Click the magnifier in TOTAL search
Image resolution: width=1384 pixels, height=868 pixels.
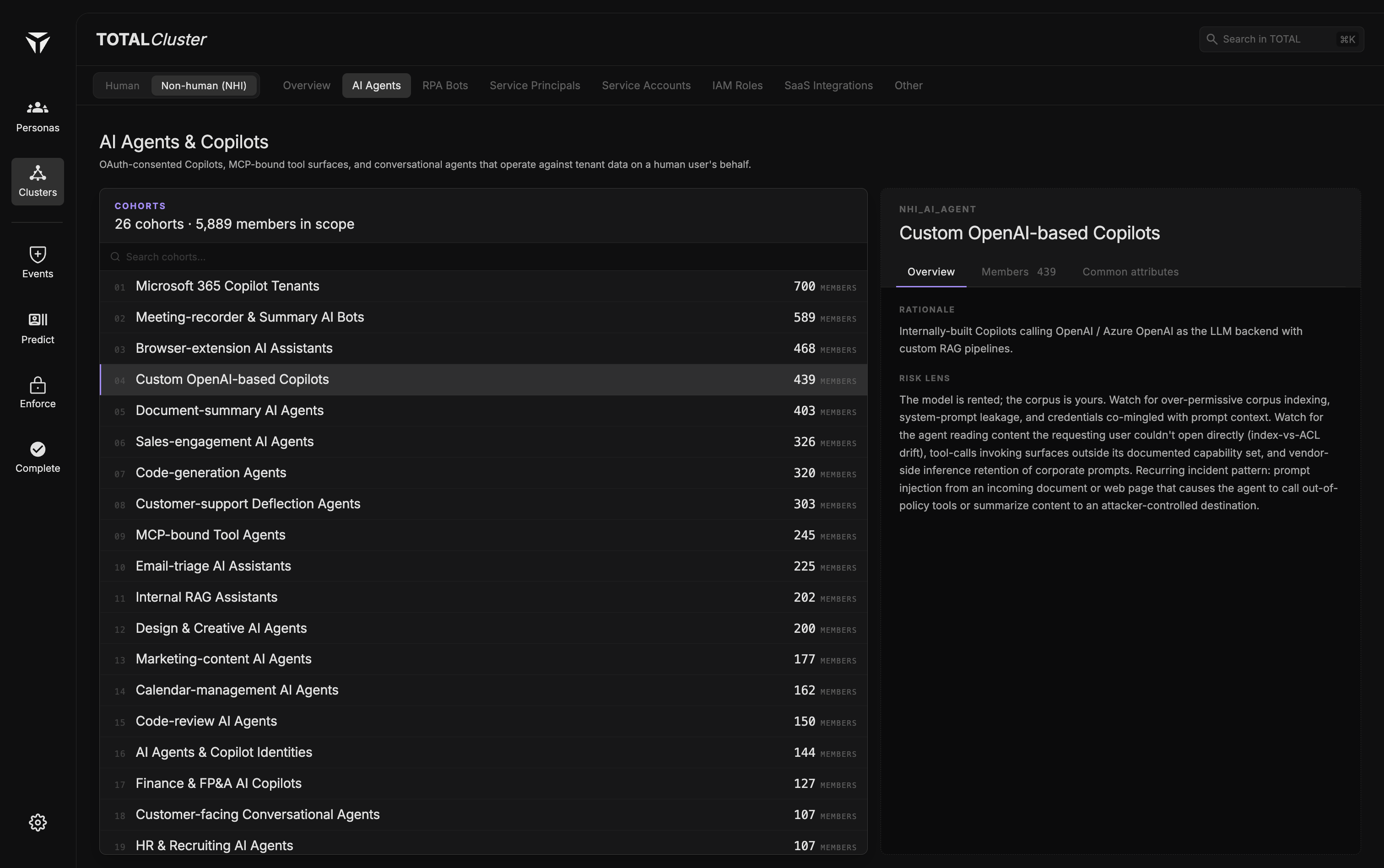click(x=1211, y=39)
